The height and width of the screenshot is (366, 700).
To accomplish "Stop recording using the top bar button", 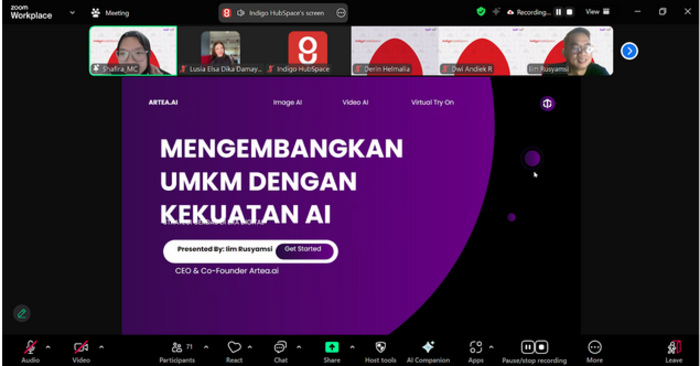I will 570,12.
